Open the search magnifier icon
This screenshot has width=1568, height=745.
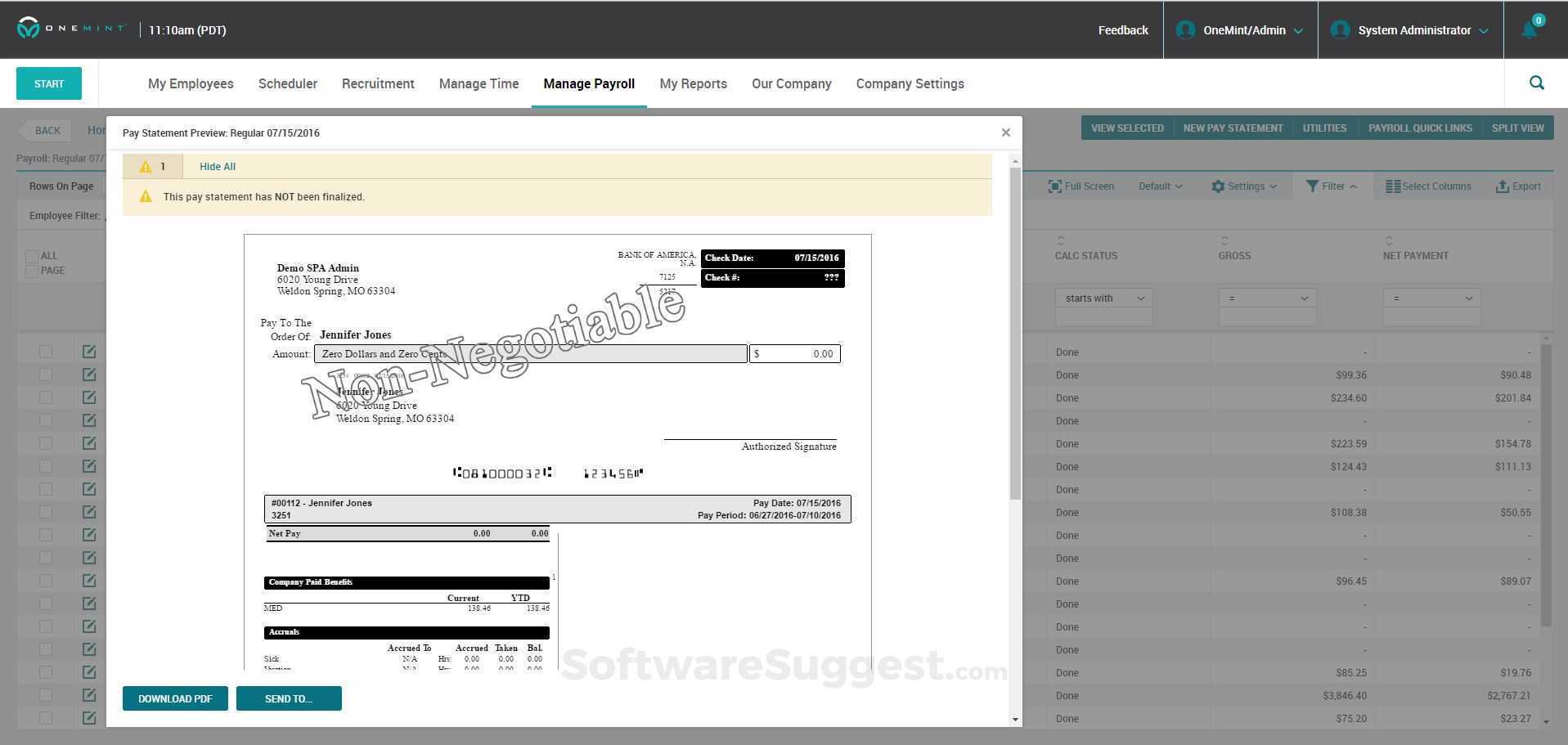coord(1536,83)
